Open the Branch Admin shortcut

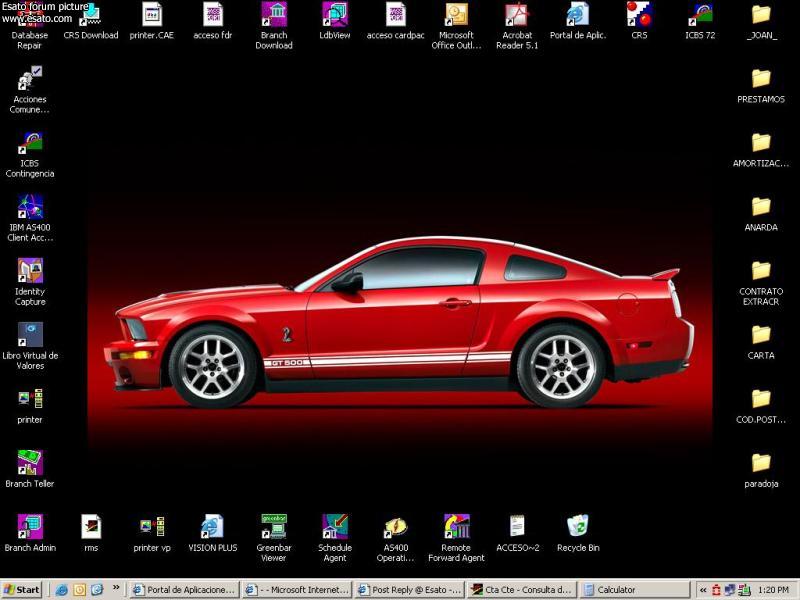coord(30,533)
